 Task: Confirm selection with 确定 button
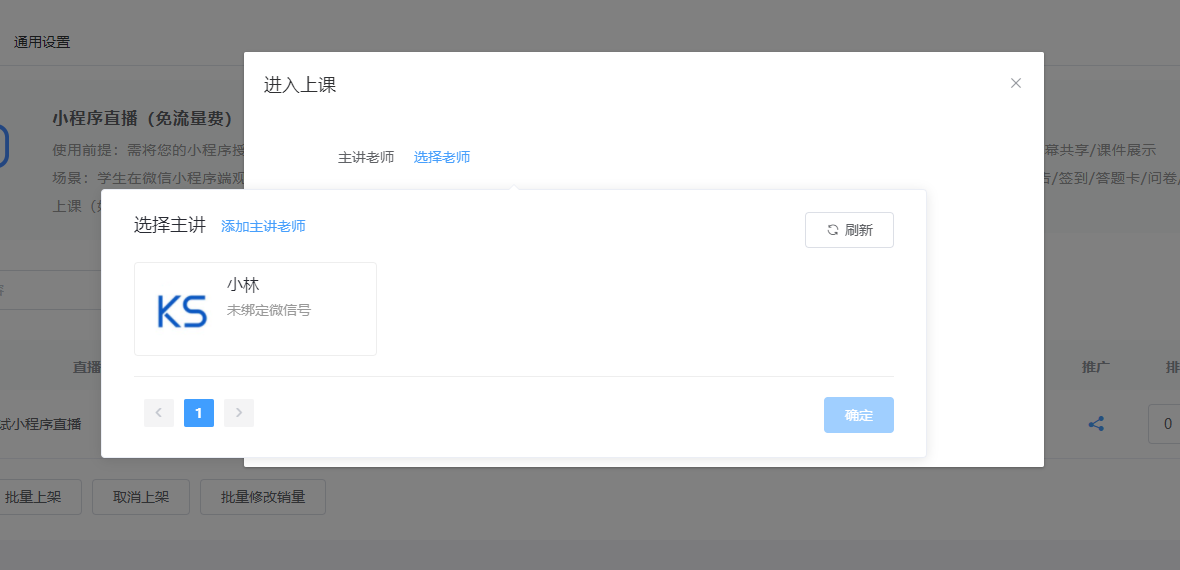[x=859, y=415]
